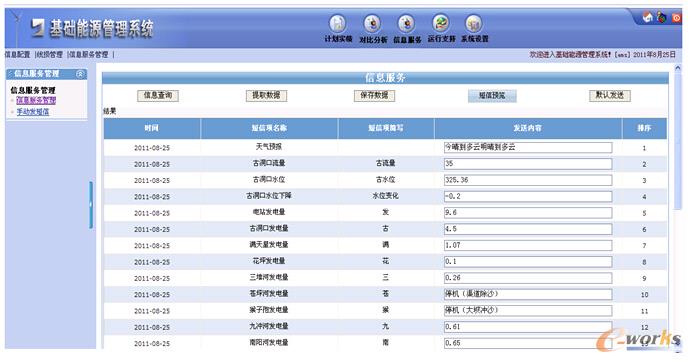This screenshot has height=362, width=691.
Task: Click the 天气预报 send content field
Action: click(528, 147)
